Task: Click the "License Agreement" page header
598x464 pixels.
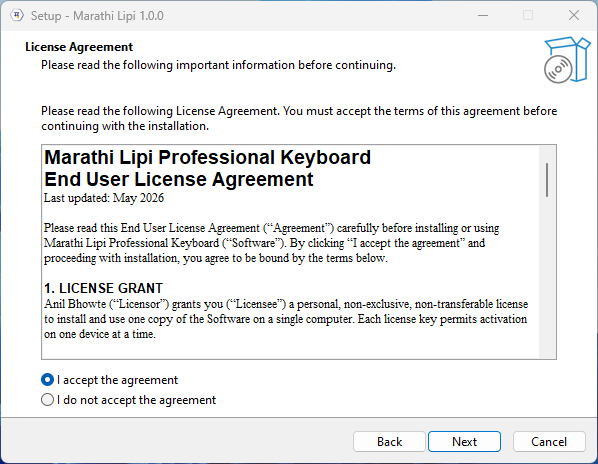Action: click(79, 47)
